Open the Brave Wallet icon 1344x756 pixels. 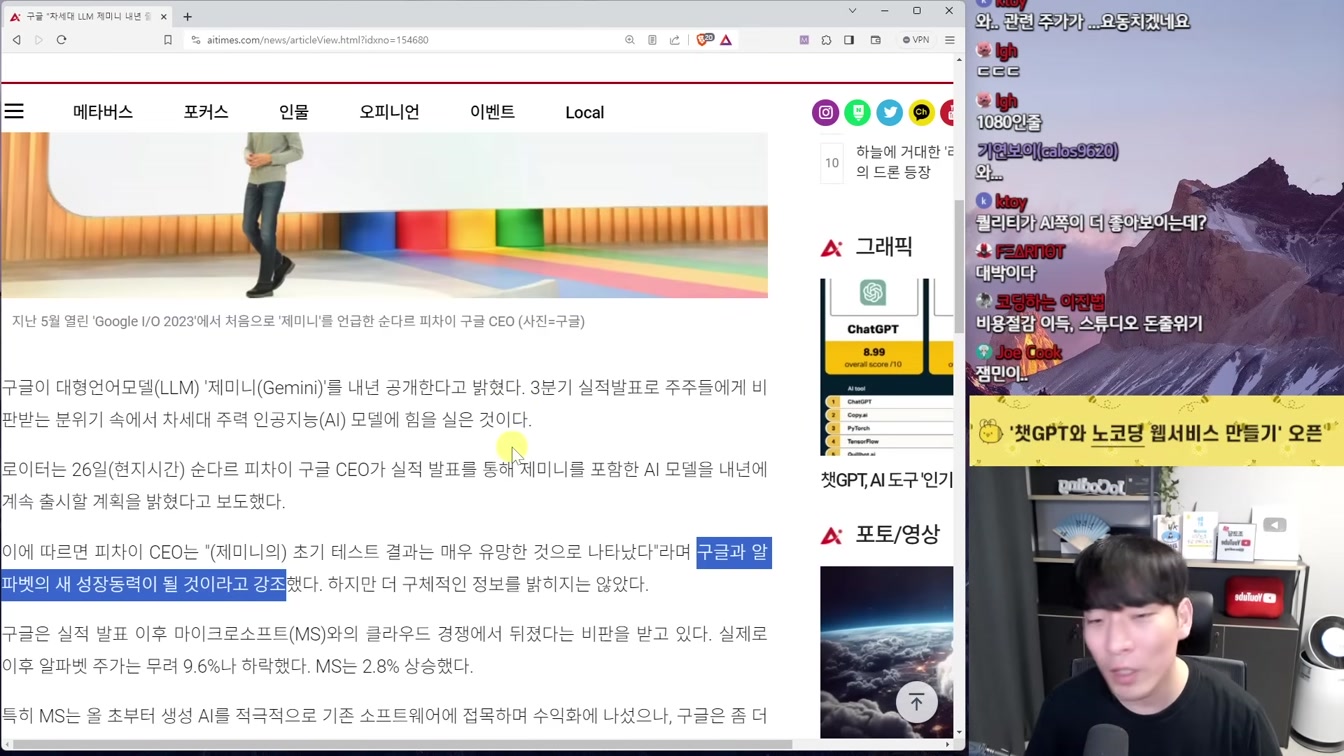pos(875,40)
